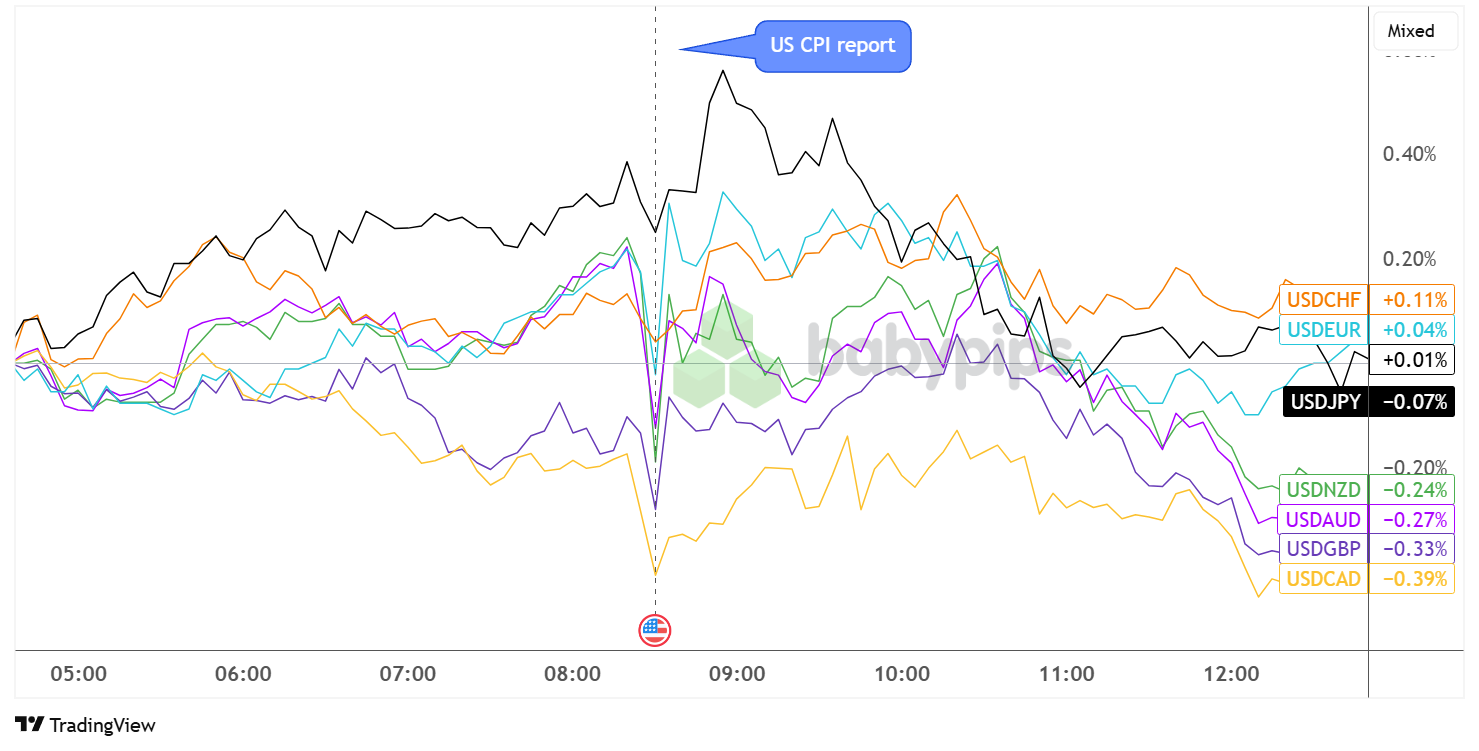
Task: Click the US flag economic event icon
Action: 655,630
